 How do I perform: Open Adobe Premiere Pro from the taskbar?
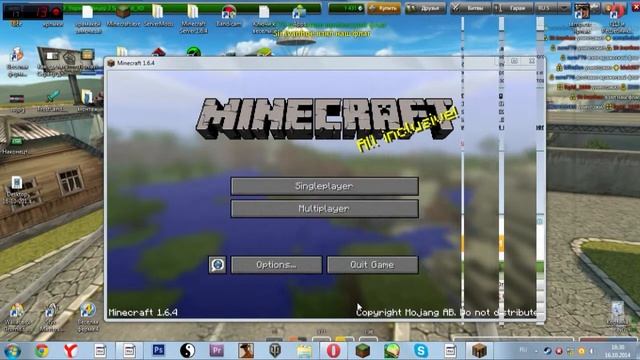point(217,350)
